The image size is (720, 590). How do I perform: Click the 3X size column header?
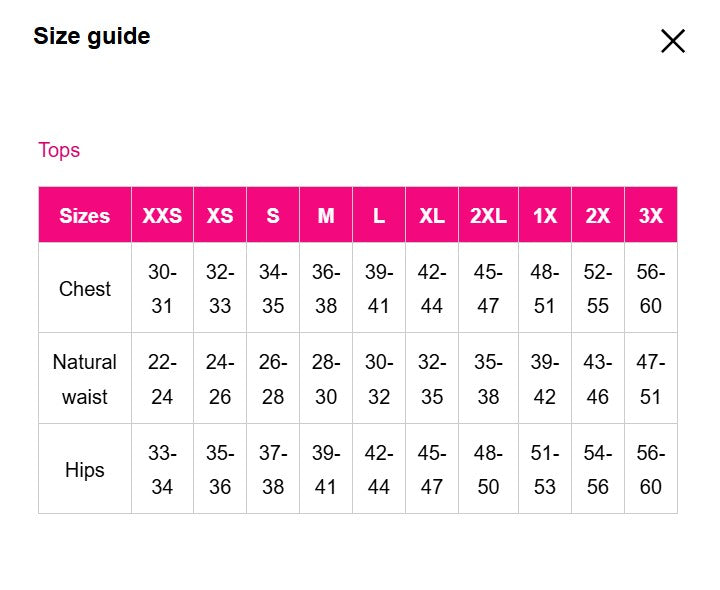pyautogui.click(x=651, y=215)
